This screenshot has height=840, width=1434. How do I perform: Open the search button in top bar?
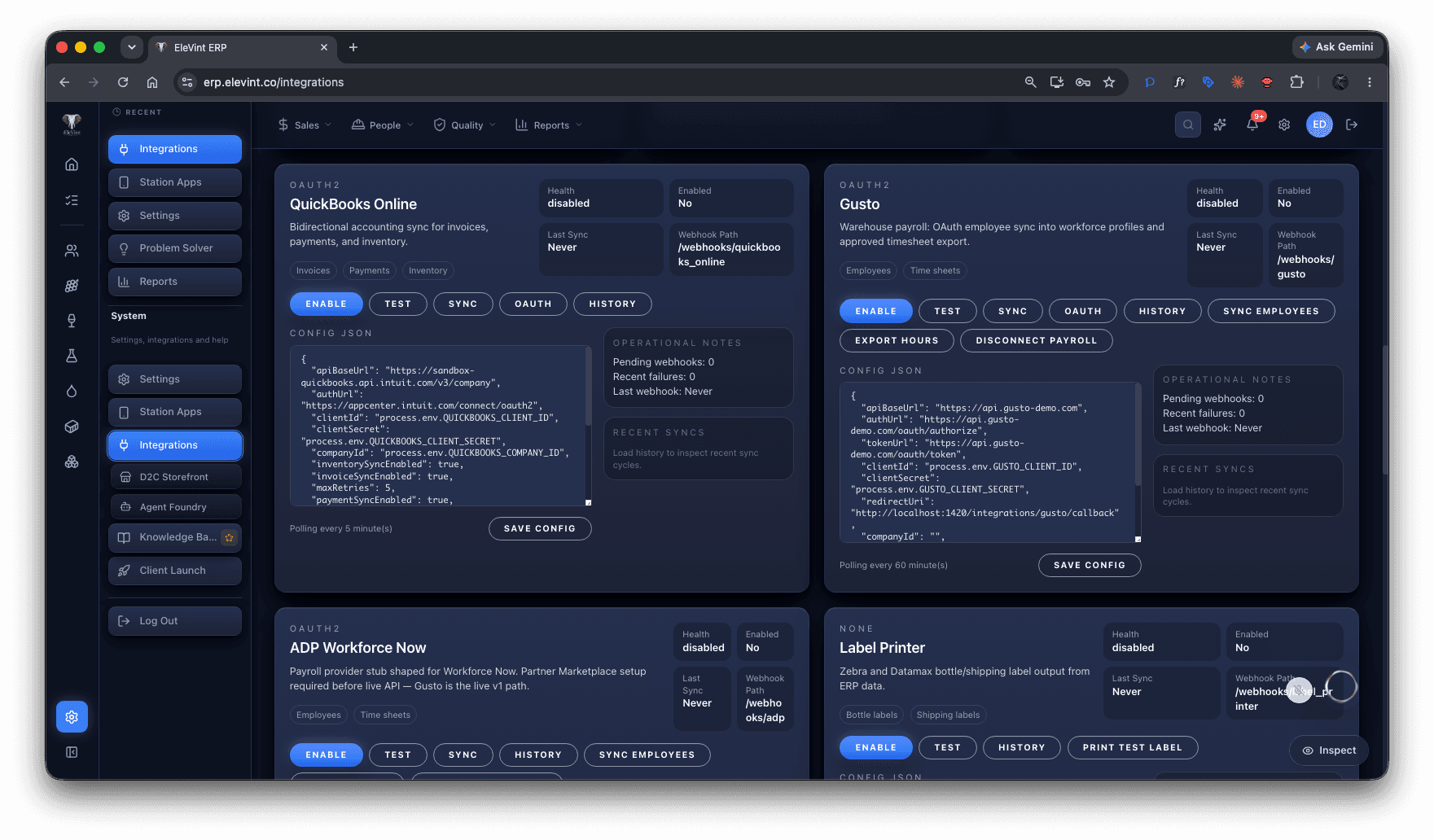point(1188,125)
